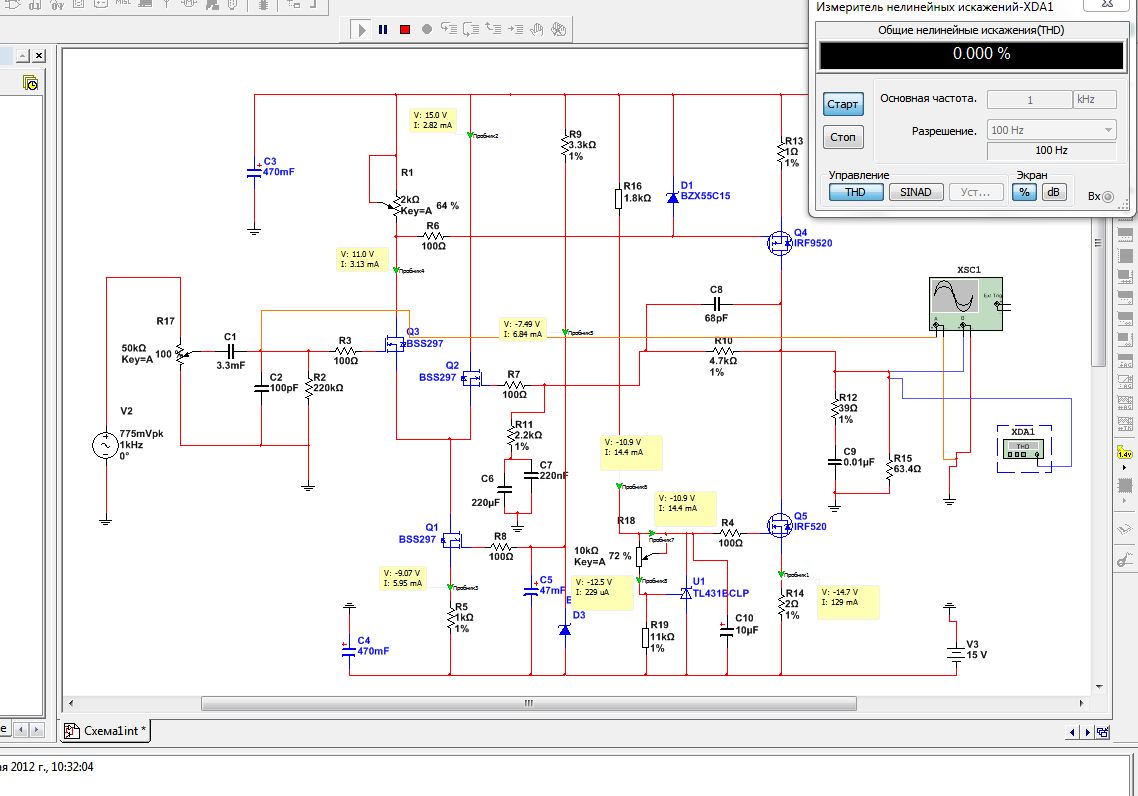Click Старт in the distortion analyzer
This screenshot has height=796, width=1138.
coord(843,104)
